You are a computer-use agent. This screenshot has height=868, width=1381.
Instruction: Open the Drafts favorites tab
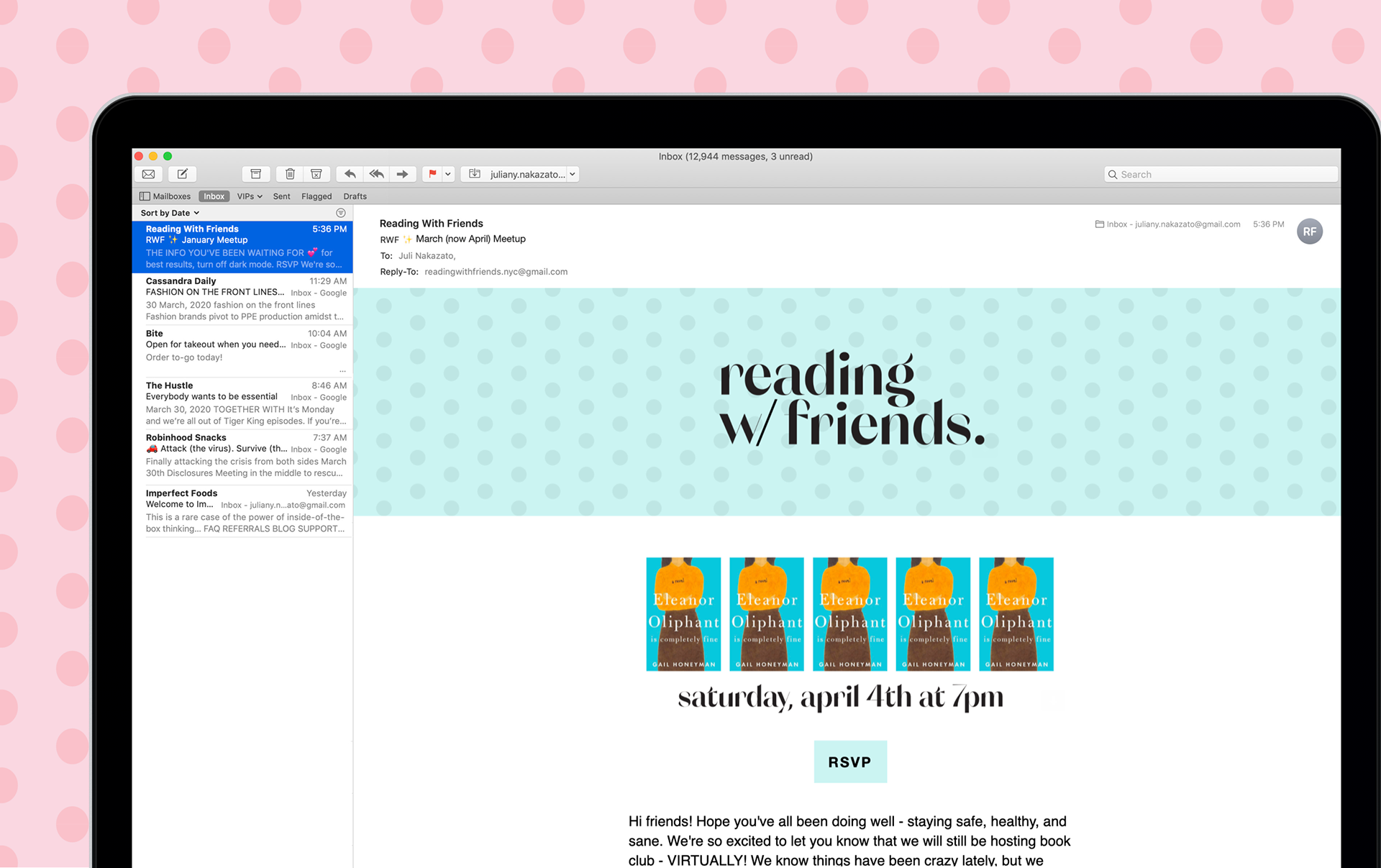(x=355, y=196)
